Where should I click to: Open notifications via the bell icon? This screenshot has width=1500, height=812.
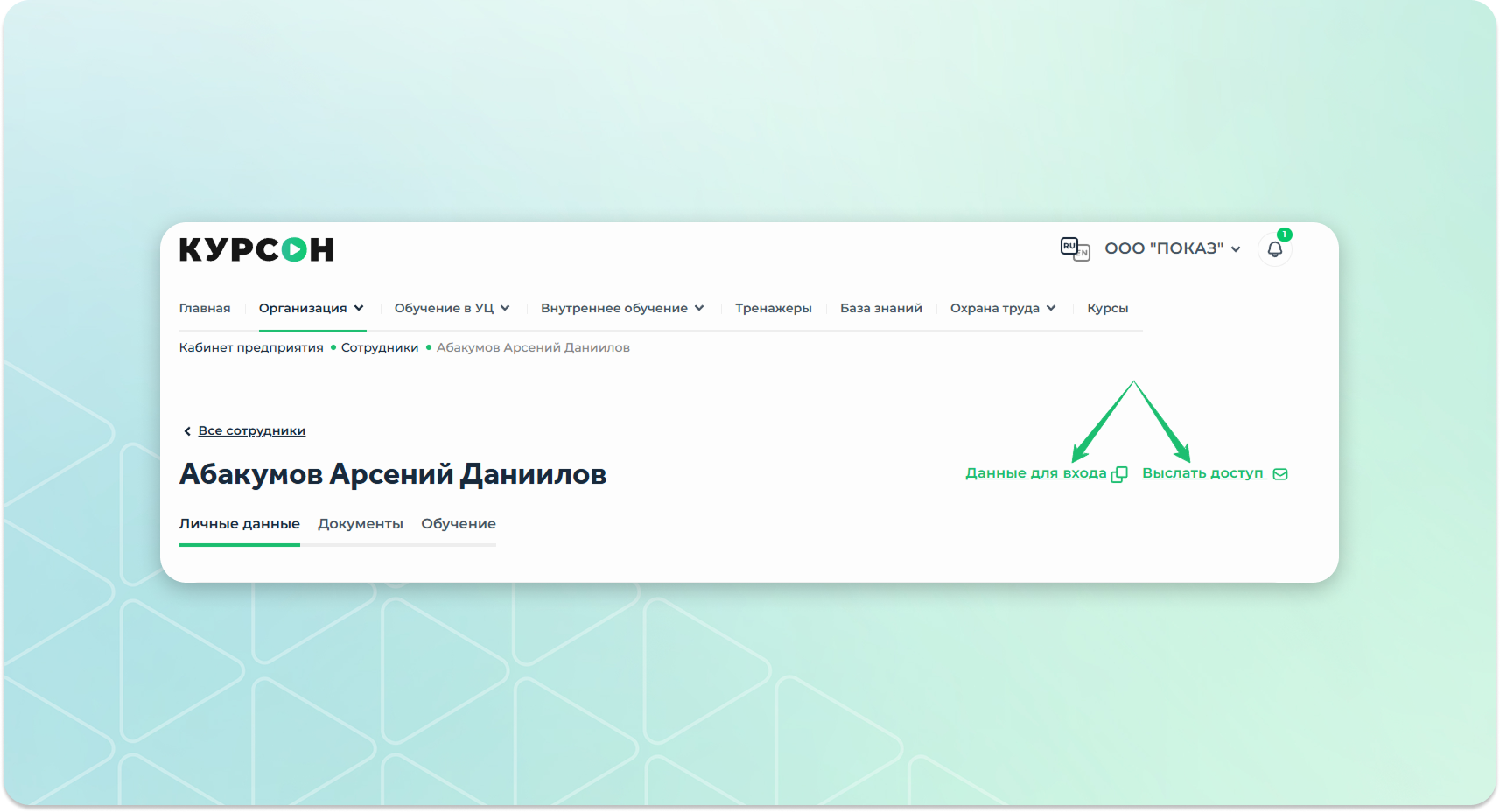click(x=1274, y=249)
